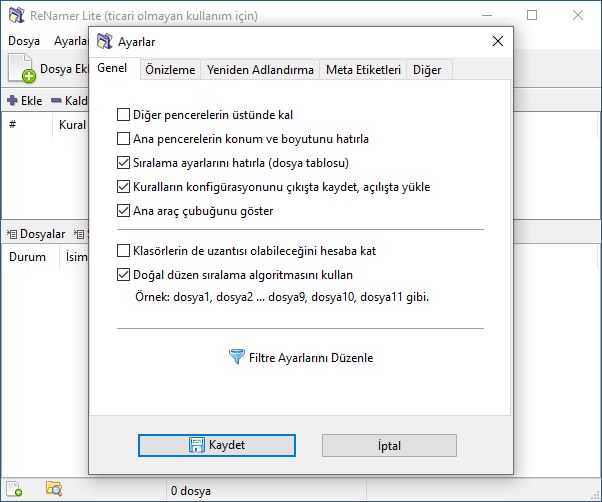This screenshot has width=602, height=502.
Task: Close the Ayarlar dialog
Action: click(x=498, y=41)
